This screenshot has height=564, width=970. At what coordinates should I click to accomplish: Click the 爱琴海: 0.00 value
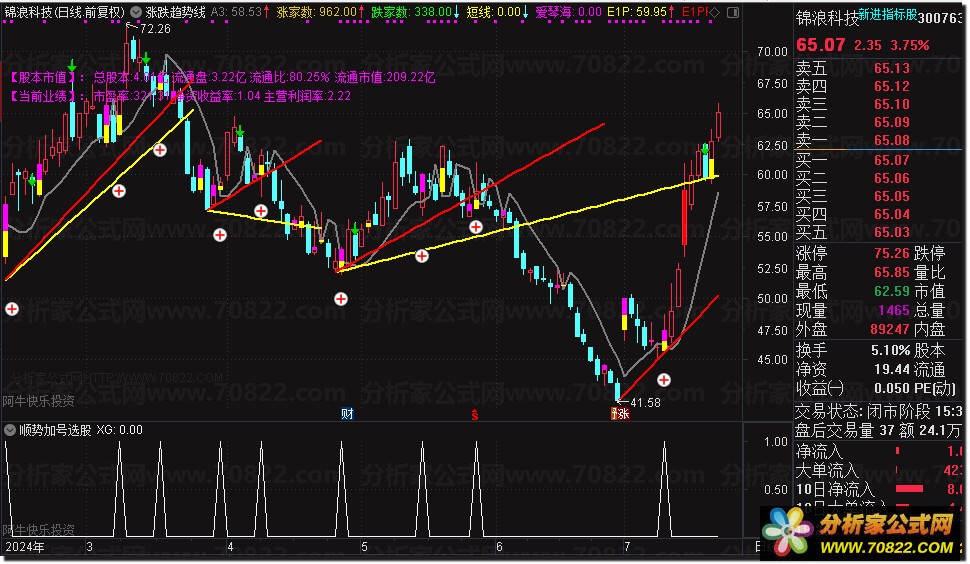(x=568, y=12)
